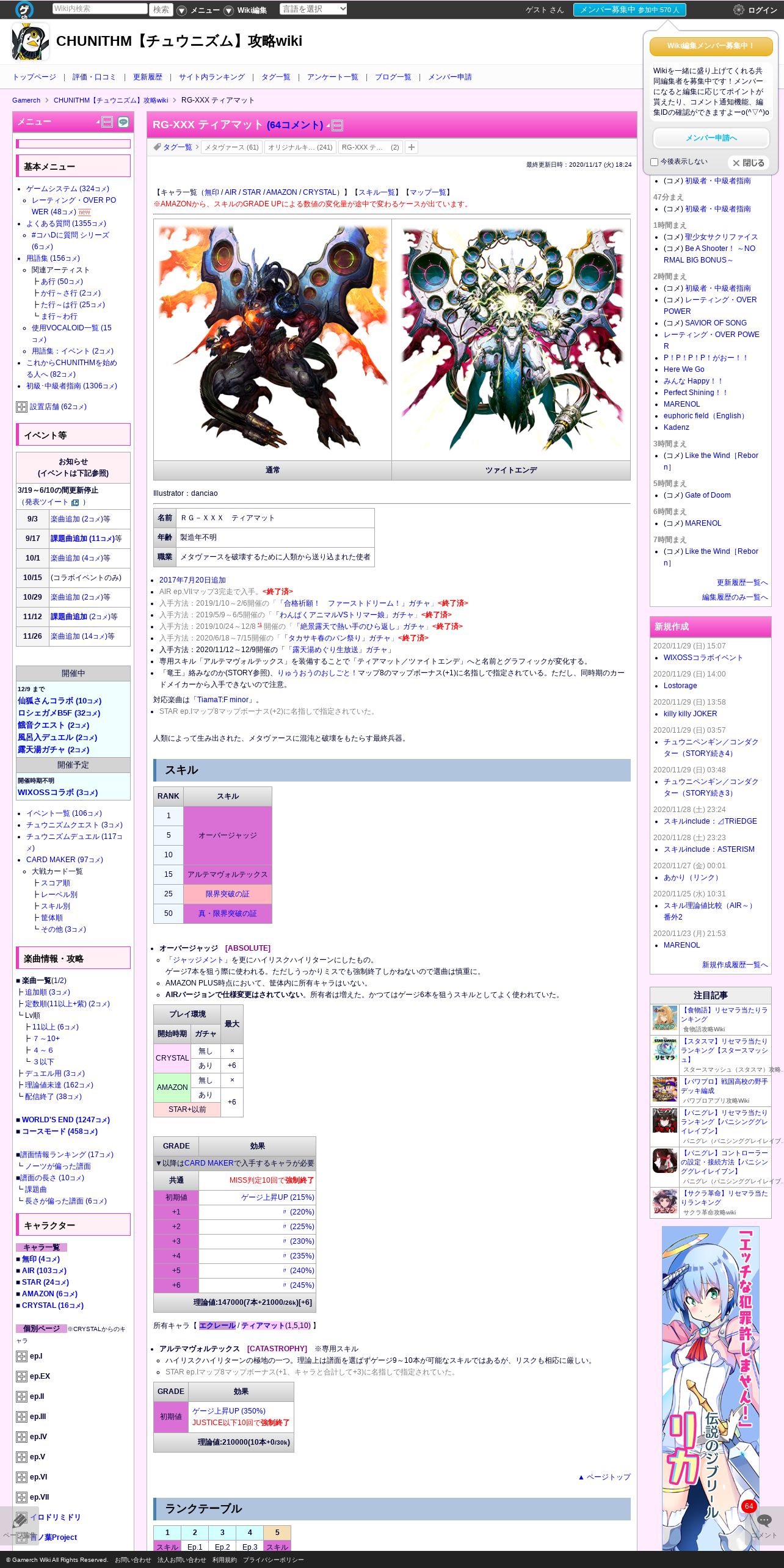
Task: Expand the ep.VI character list
Action: click(21, 1477)
